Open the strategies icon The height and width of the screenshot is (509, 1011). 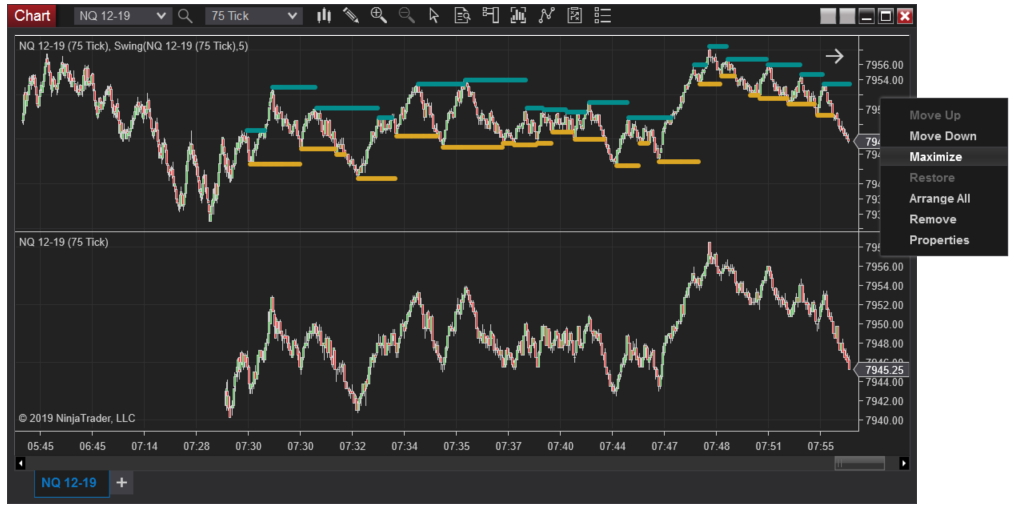pos(574,16)
